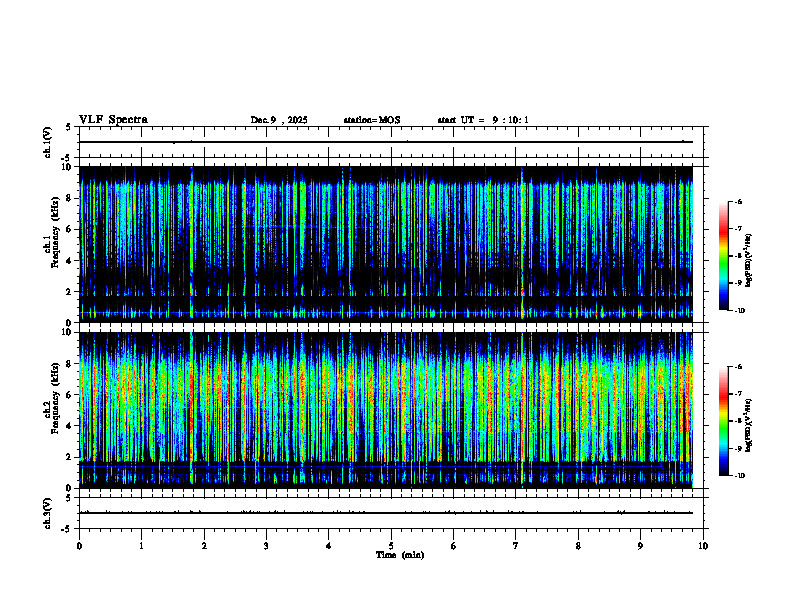Select the ch.2 colorbar "log(PSD)" unit label
This screenshot has height=612, width=792.
click(749, 425)
